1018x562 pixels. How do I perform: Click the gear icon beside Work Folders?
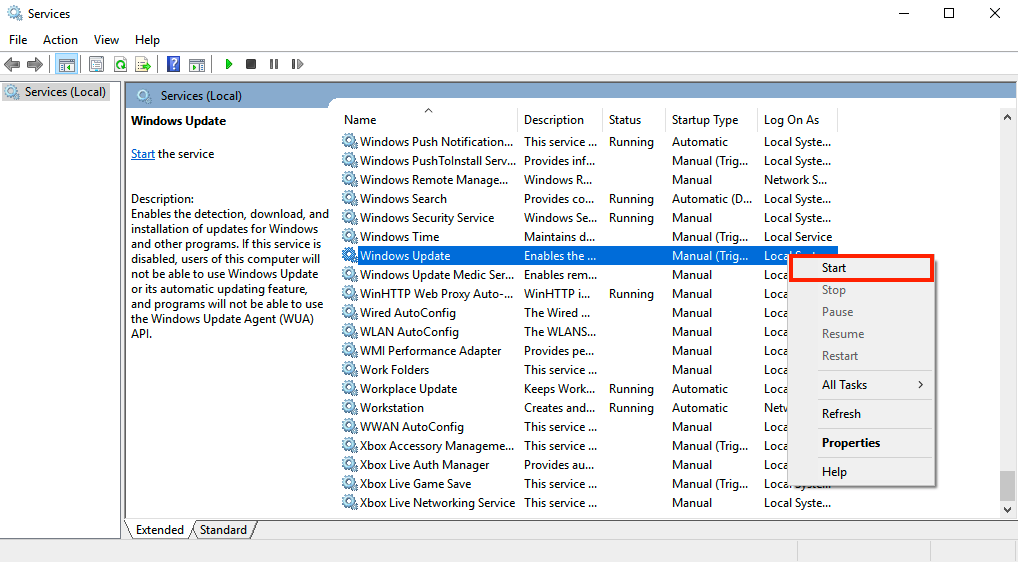pos(350,369)
